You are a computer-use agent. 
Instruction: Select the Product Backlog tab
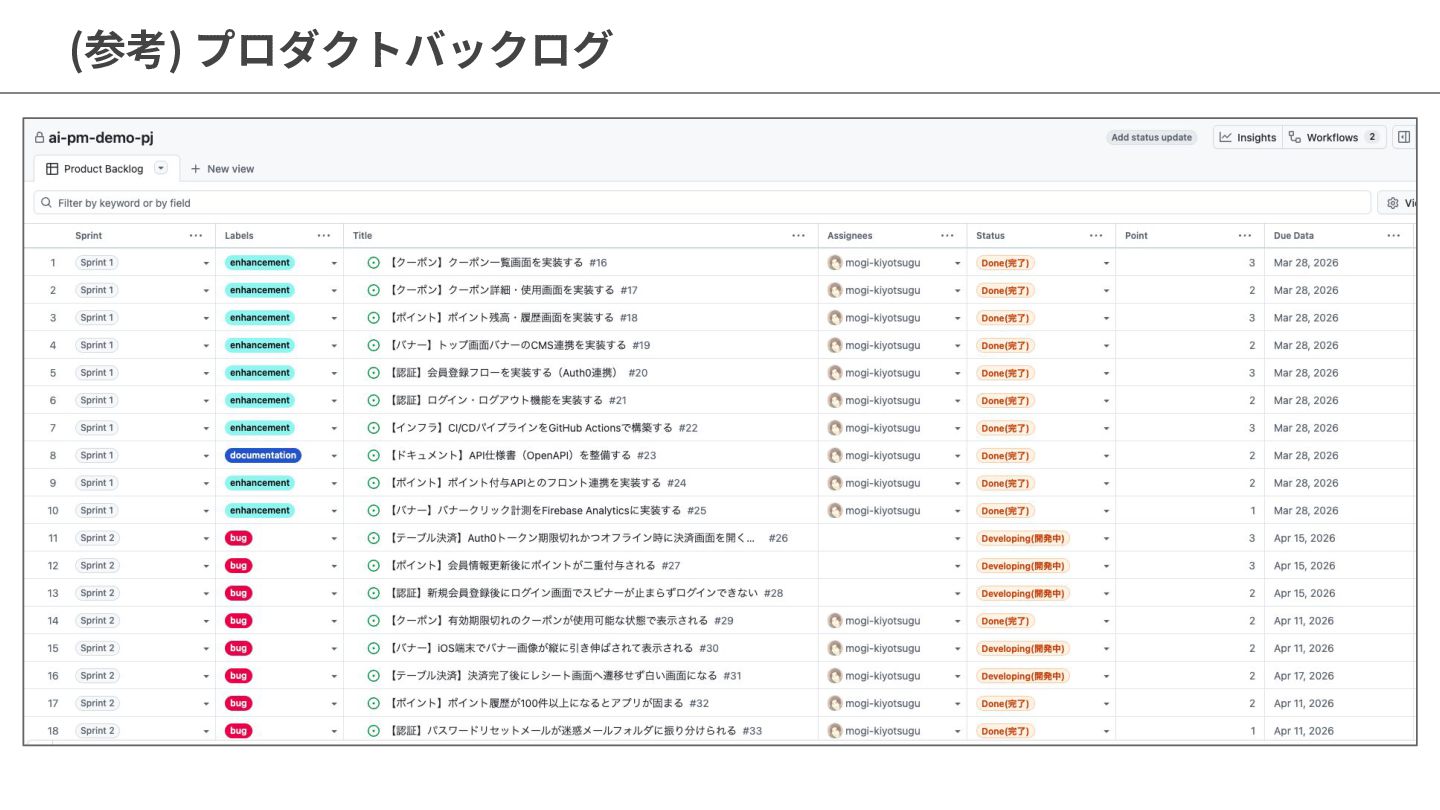[103, 169]
